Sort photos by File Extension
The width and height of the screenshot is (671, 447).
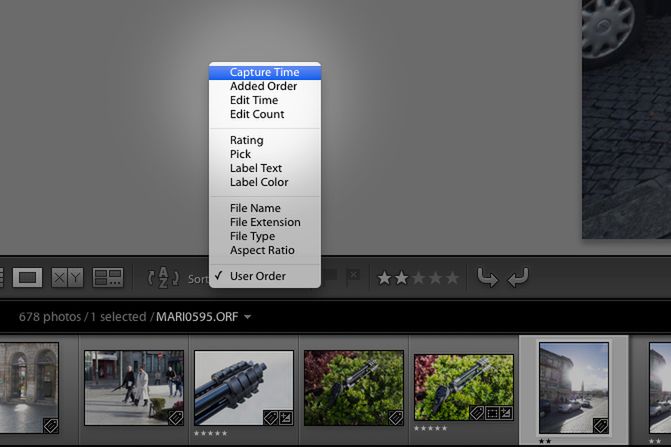[x=265, y=222]
